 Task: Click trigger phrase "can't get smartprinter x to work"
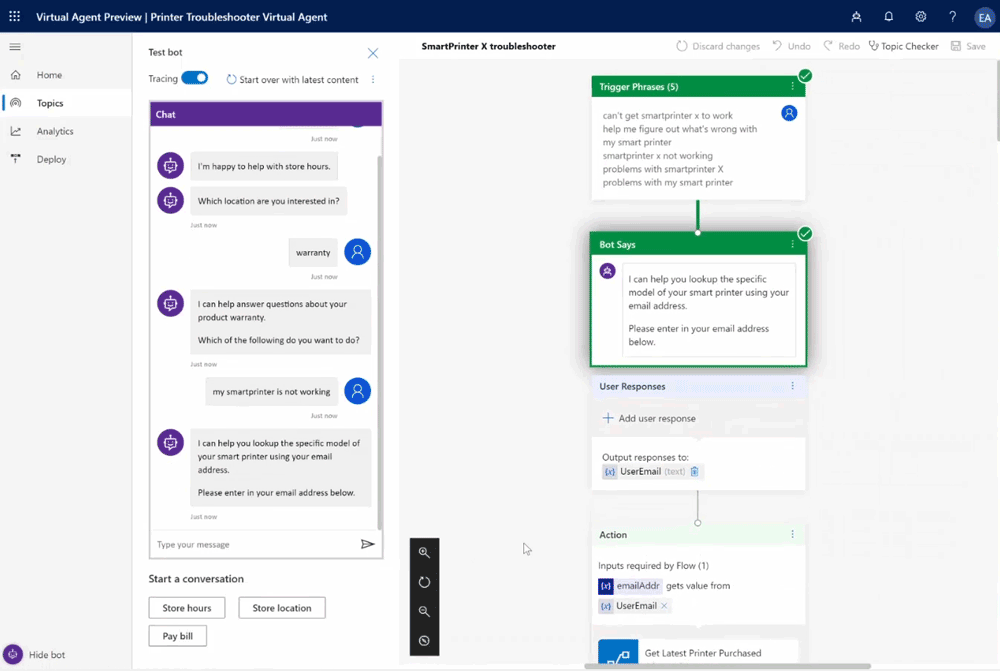(668, 115)
